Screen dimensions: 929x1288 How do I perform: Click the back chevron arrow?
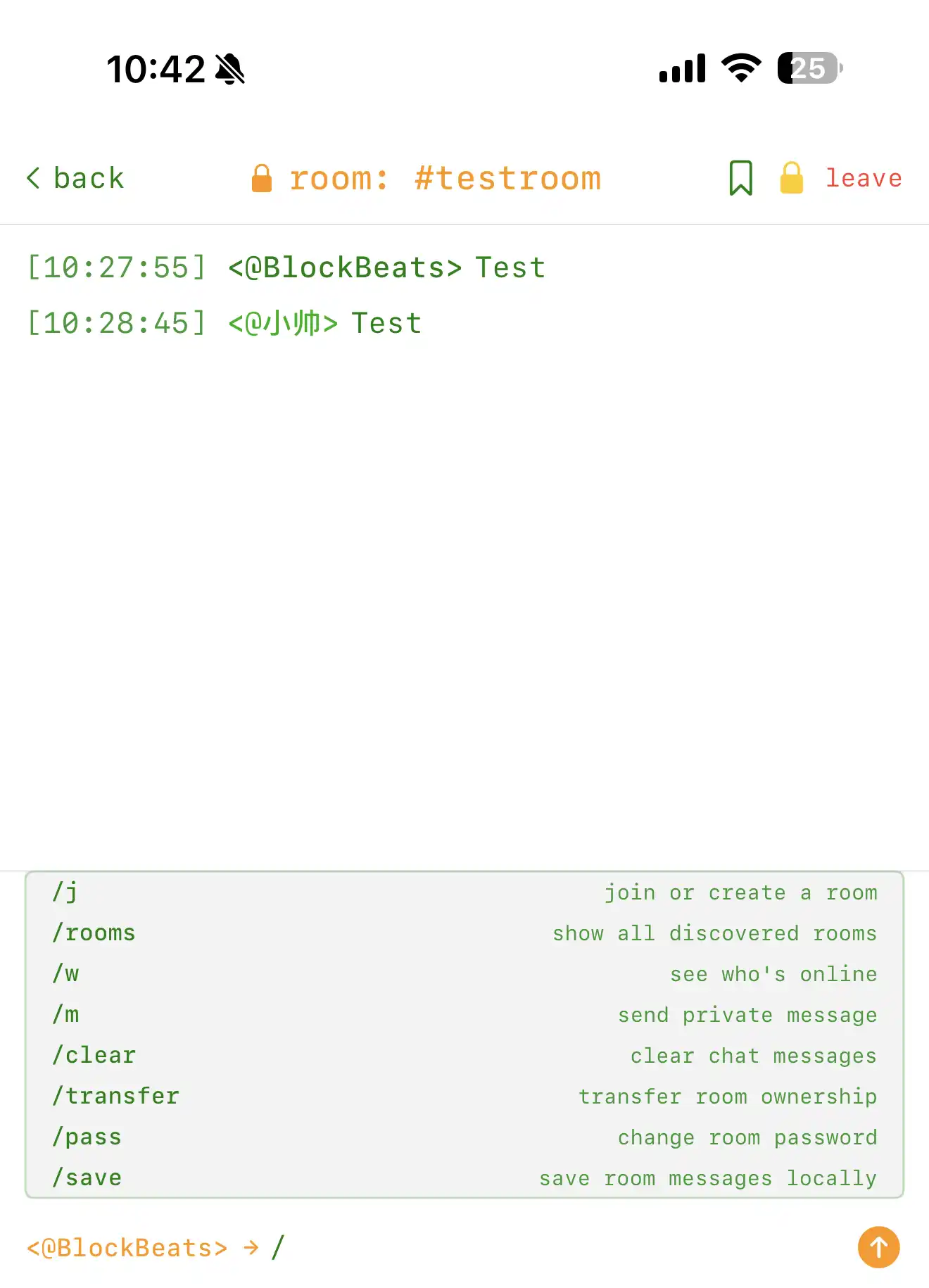tap(34, 177)
